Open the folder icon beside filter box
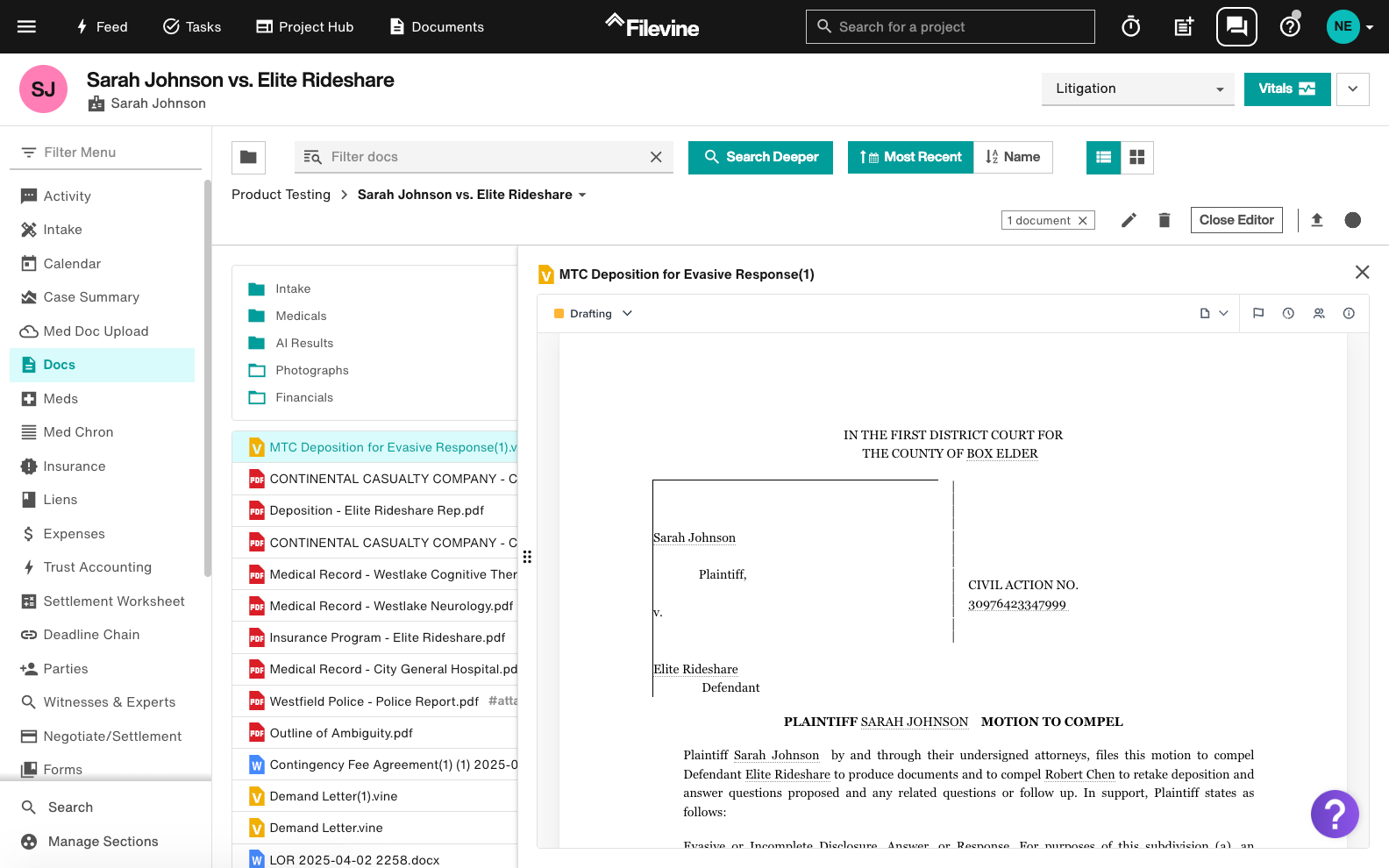This screenshot has height=868, width=1389. pos(248,158)
